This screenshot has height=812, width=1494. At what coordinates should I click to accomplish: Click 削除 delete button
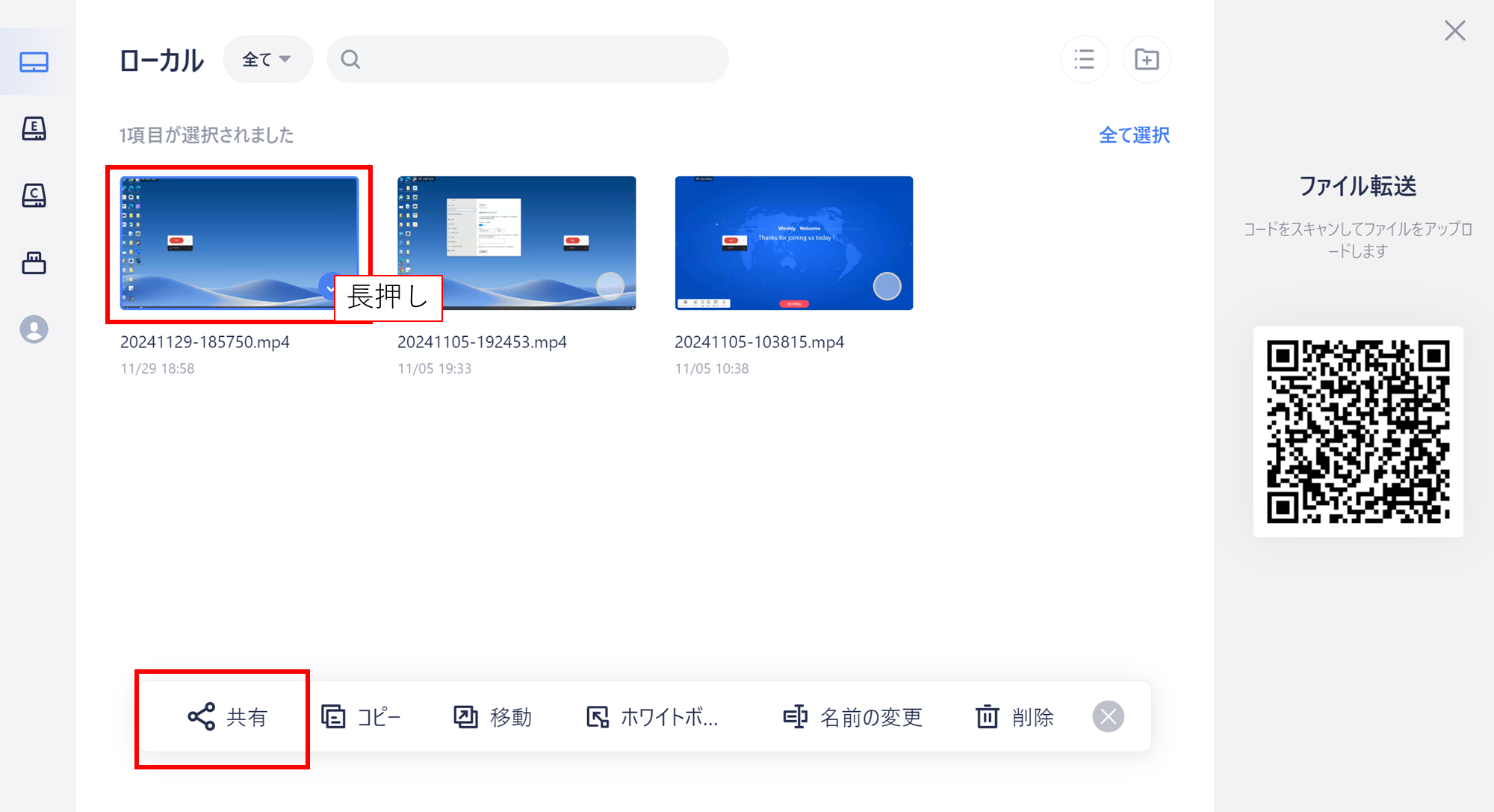pyautogui.click(x=1014, y=717)
